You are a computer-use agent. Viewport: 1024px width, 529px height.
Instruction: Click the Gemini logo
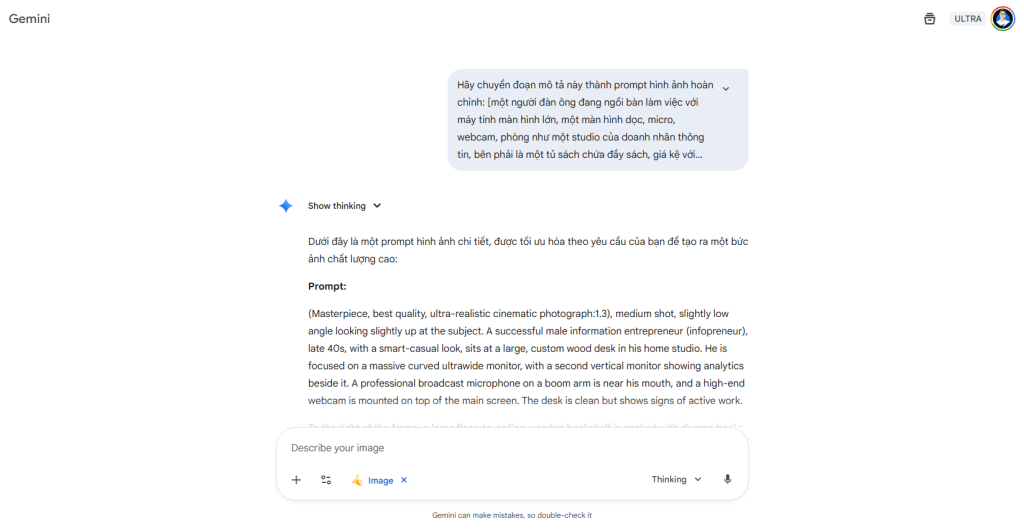[x=30, y=19]
